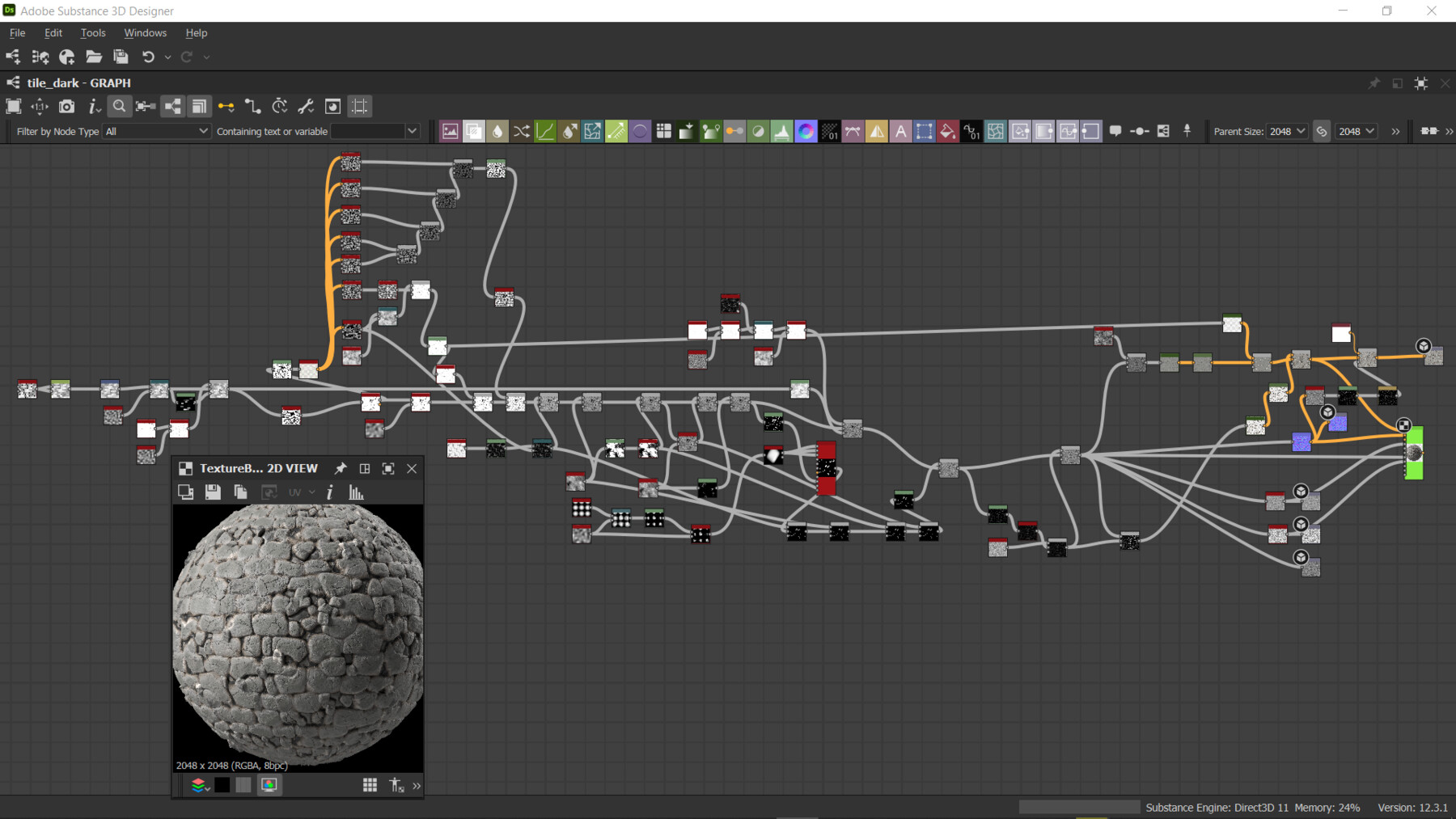
Task: Toggle the graph search magnifier button
Action: point(119,107)
